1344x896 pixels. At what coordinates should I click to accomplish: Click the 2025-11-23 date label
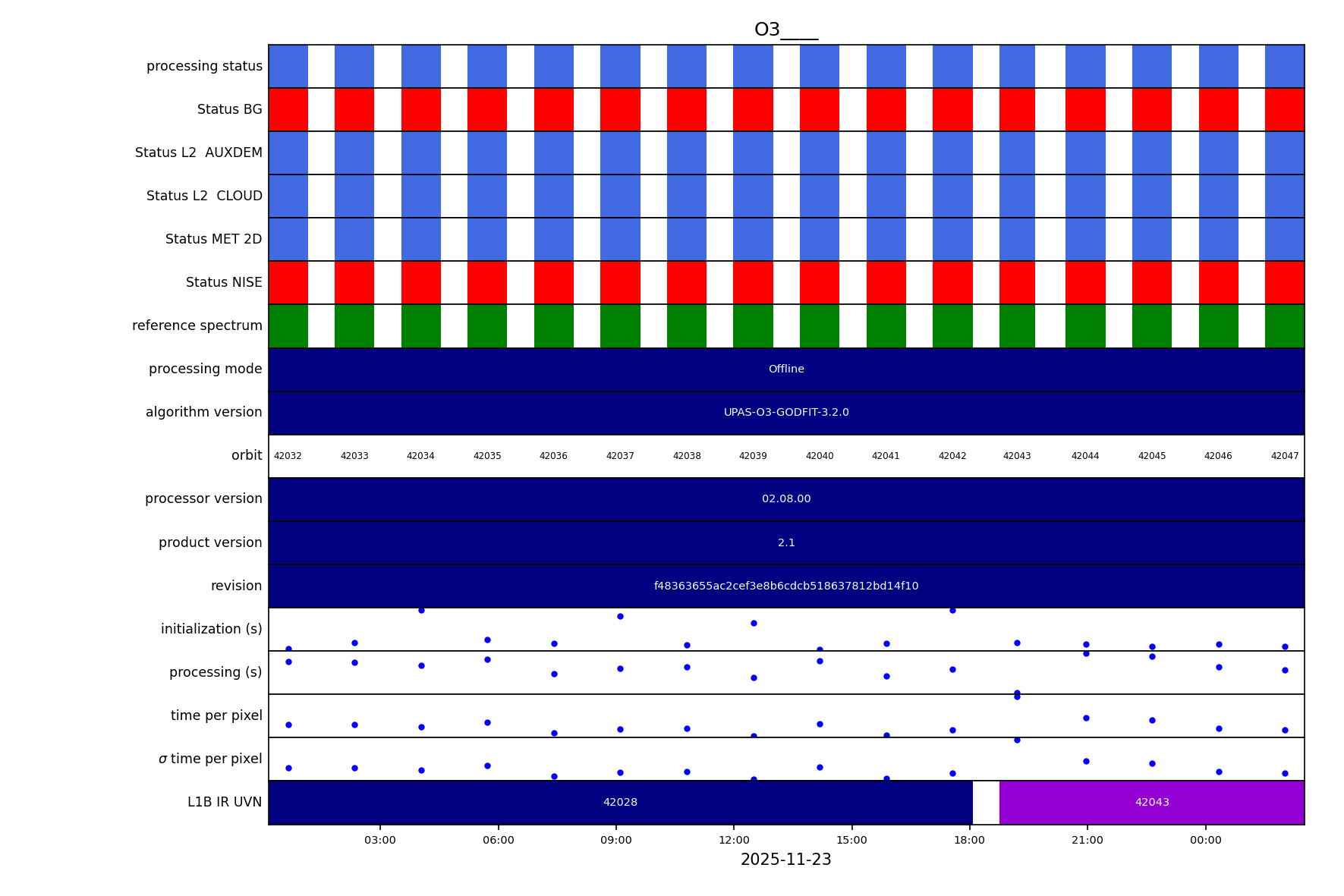click(785, 860)
